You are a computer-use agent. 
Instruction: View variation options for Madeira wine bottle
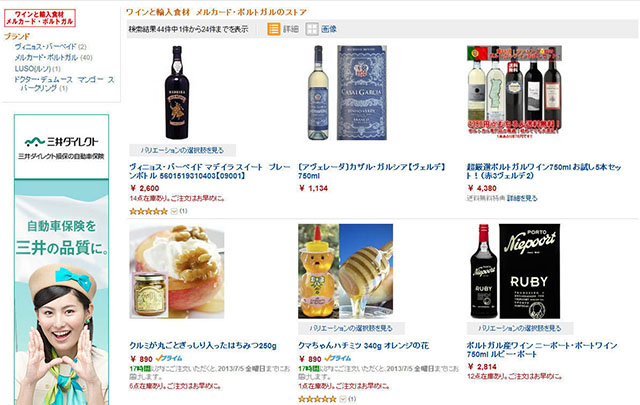click(182, 150)
